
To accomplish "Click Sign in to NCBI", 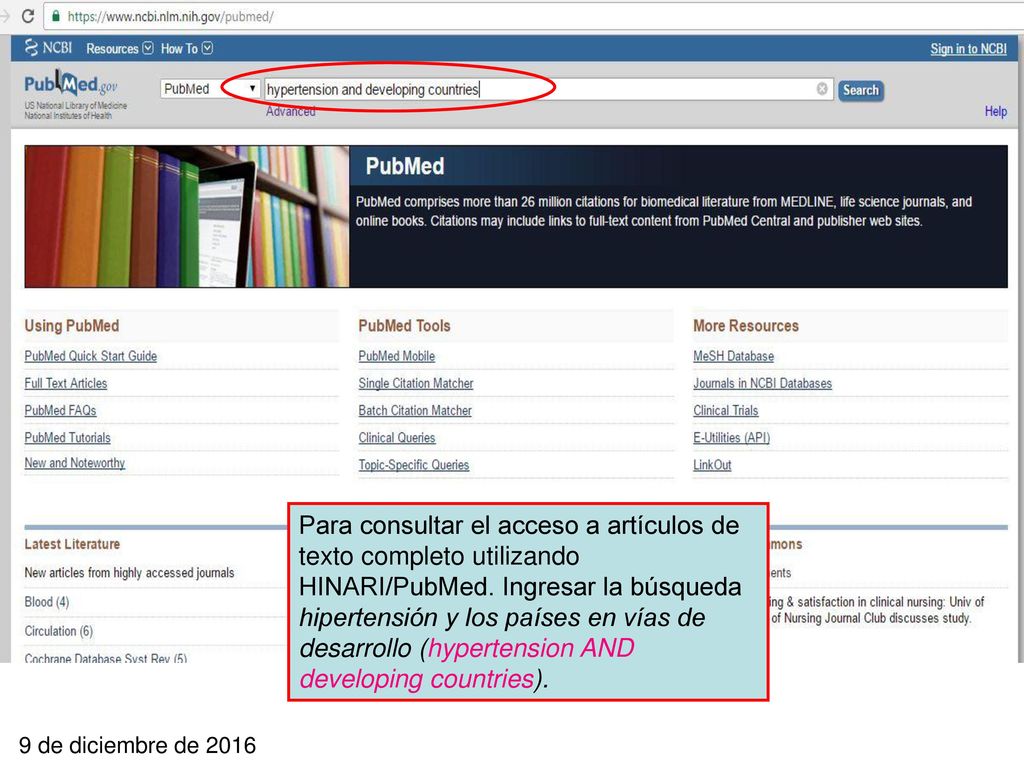I will click(x=968, y=49).
